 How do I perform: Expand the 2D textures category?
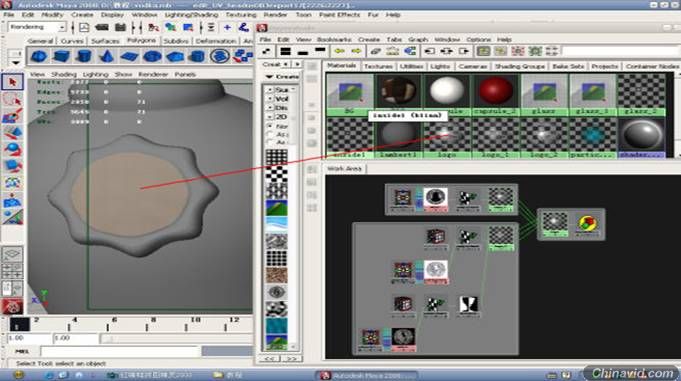(270, 117)
